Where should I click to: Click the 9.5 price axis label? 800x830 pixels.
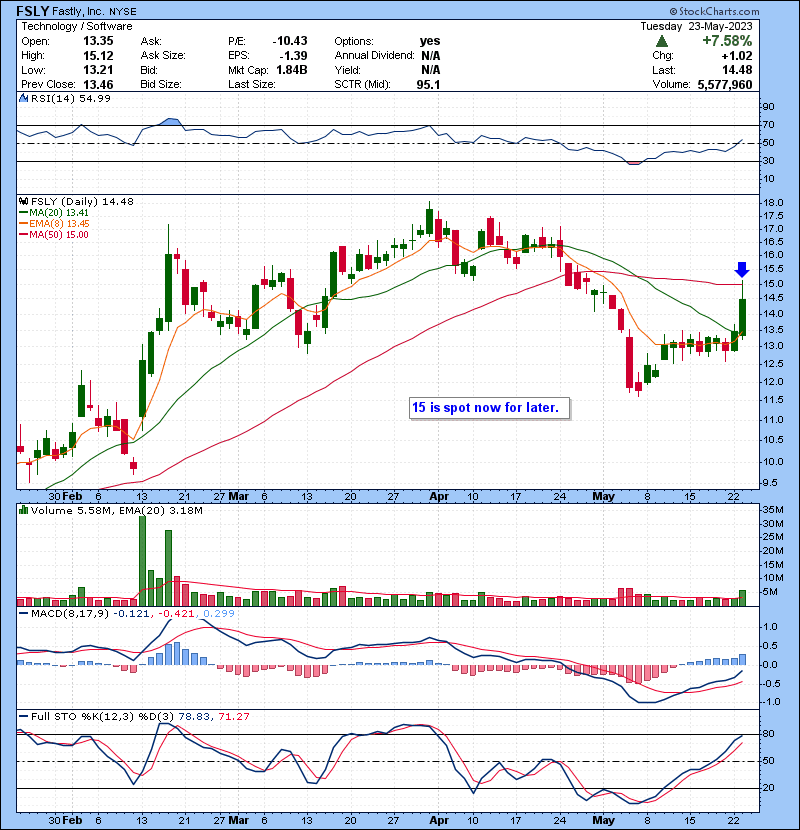pos(770,483)
